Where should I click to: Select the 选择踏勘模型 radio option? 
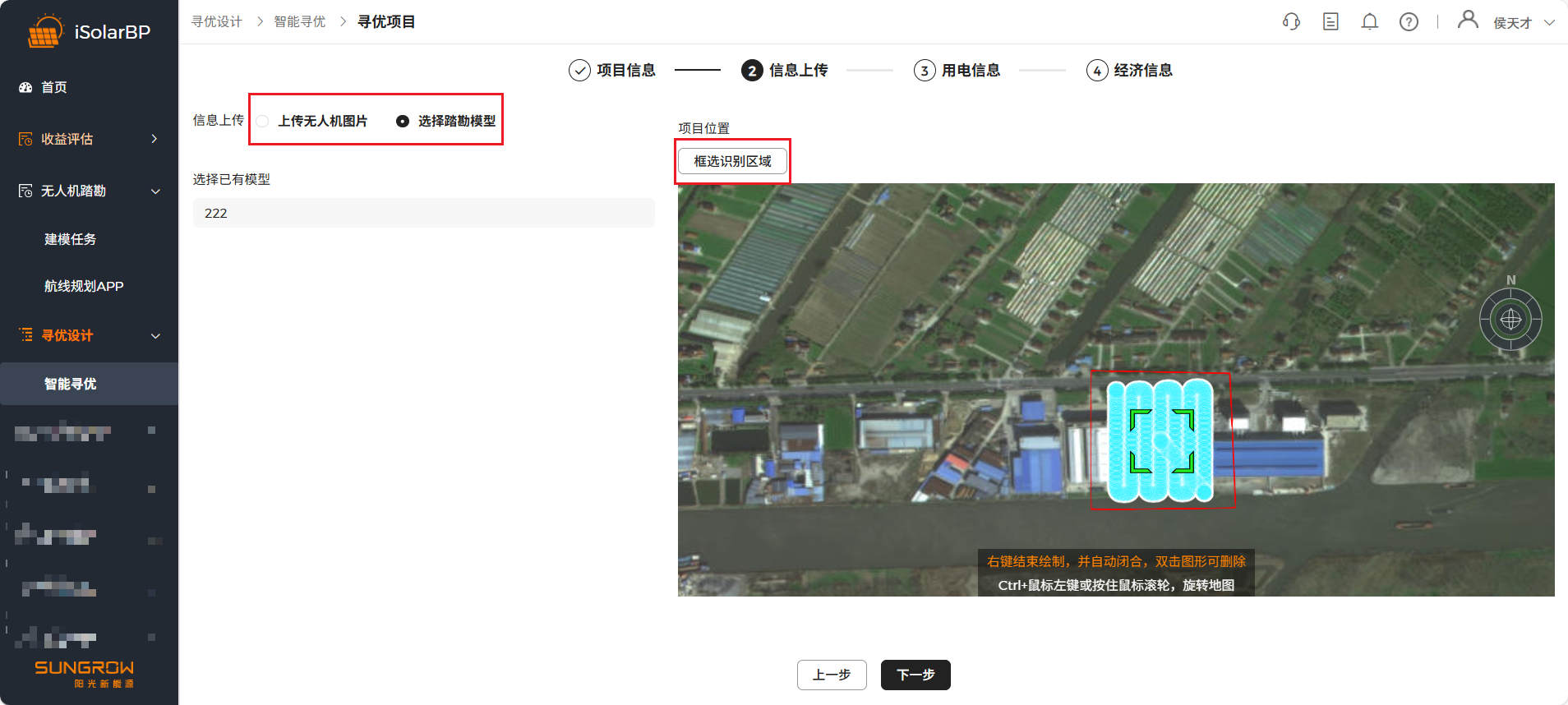[x=403, y=122]
